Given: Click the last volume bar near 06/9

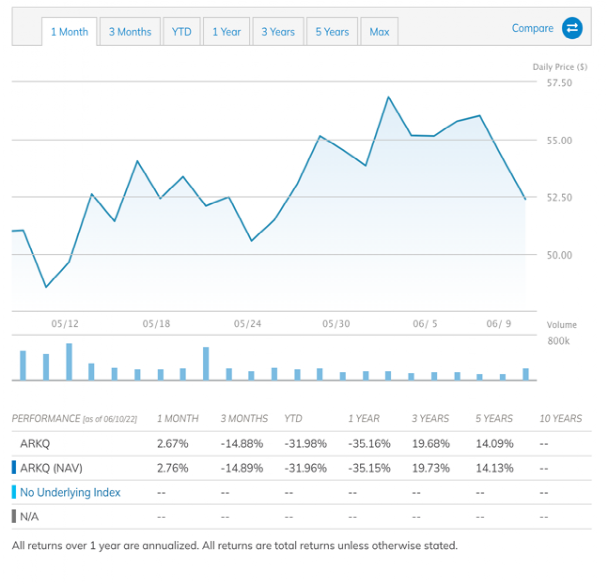Looking at the screenshot, I should coord(526,374).
